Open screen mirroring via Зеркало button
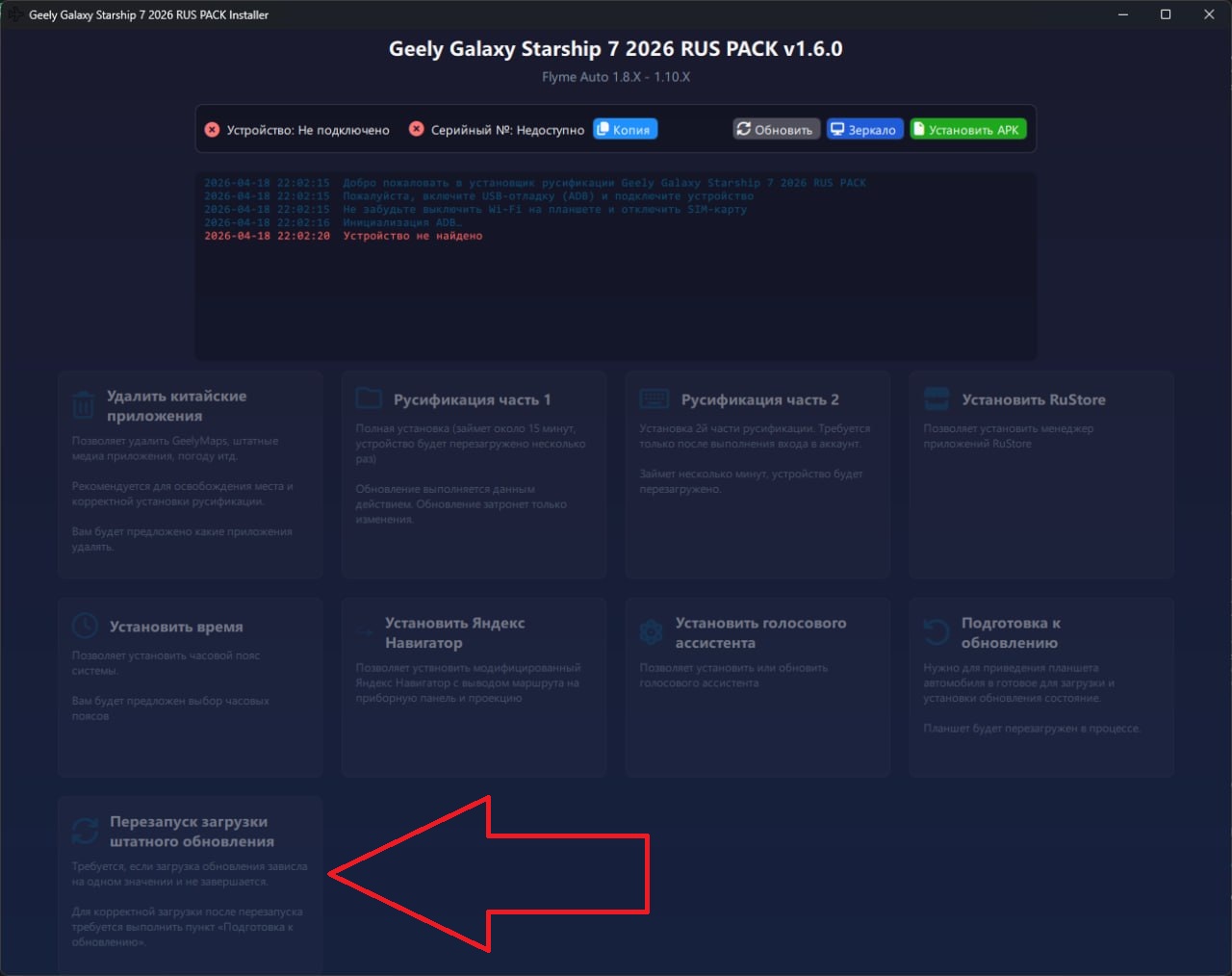This screenshot has height=976, width=1232. [864, 129]
